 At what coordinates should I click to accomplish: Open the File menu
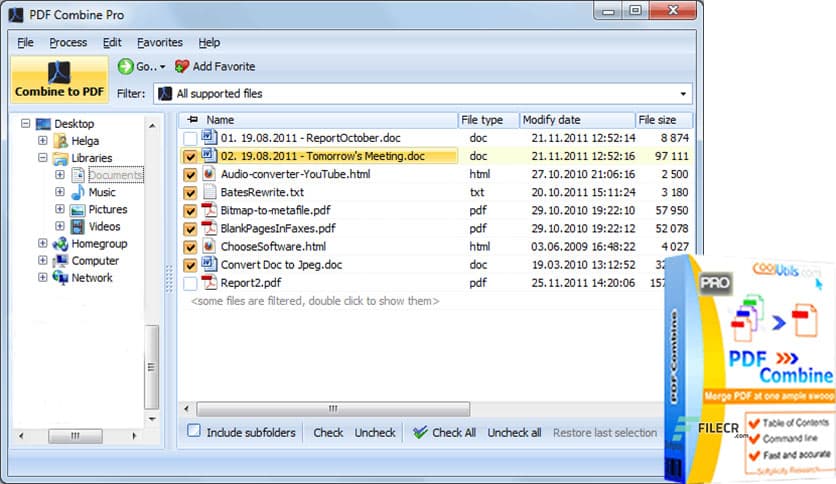click(25, 43)
